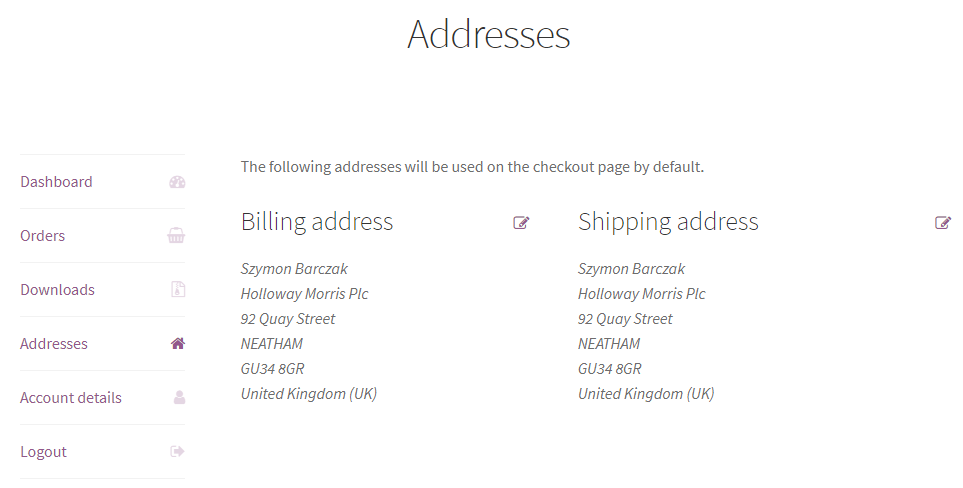Select the Addresses menu item

(x=53, y=344)
